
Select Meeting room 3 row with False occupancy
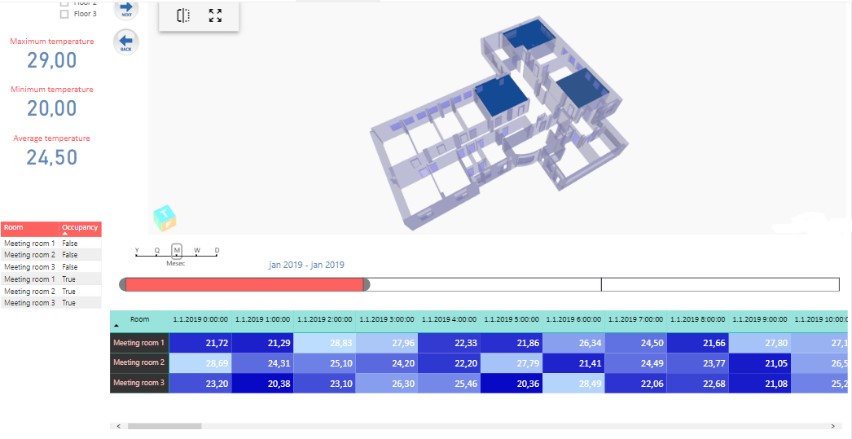pyautogui.click(x=51, y=267)
